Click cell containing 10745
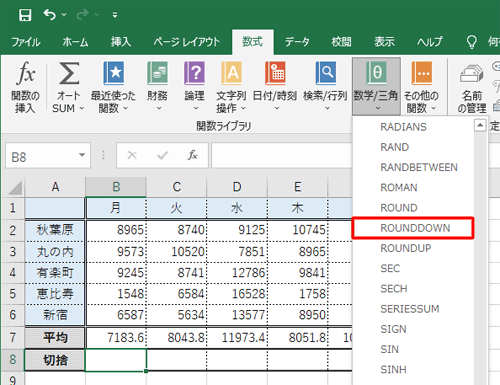 (297, 230)
